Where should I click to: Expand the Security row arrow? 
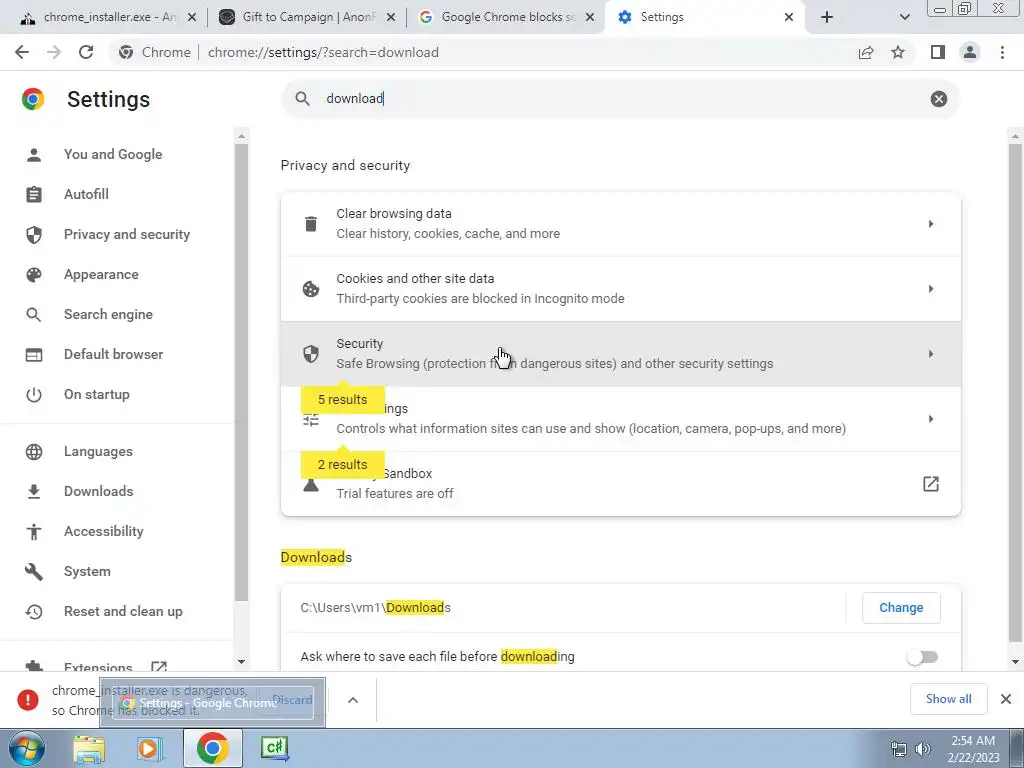pos(931,354)
